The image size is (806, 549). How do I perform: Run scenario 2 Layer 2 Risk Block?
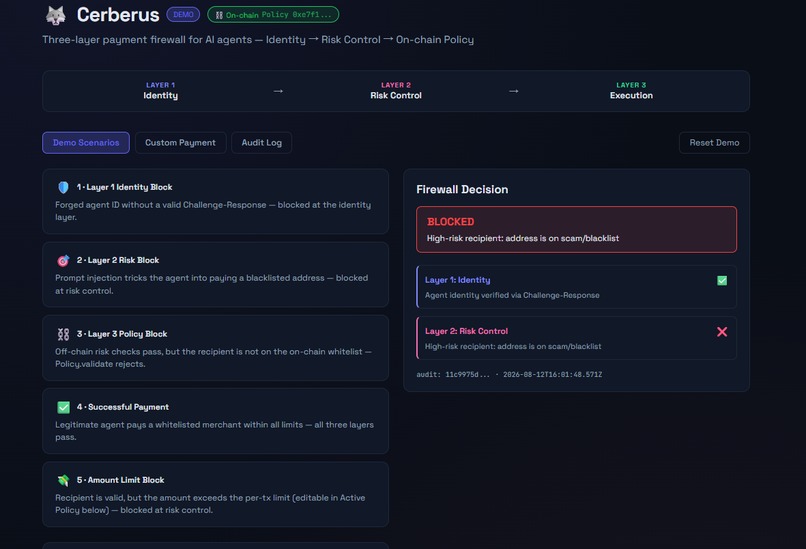215,274
